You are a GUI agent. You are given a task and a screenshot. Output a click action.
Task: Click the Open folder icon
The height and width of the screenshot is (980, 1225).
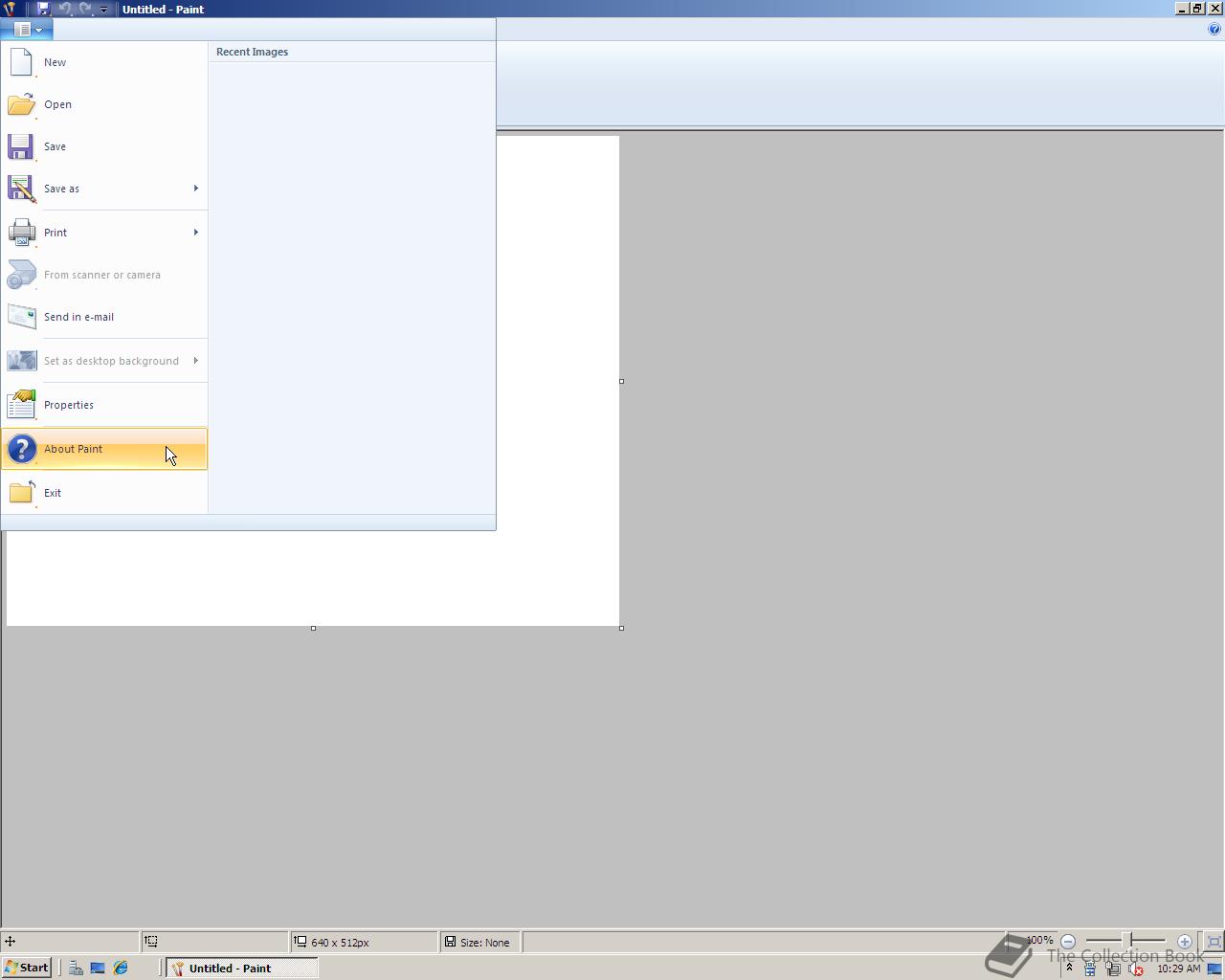tap(21, 104)
